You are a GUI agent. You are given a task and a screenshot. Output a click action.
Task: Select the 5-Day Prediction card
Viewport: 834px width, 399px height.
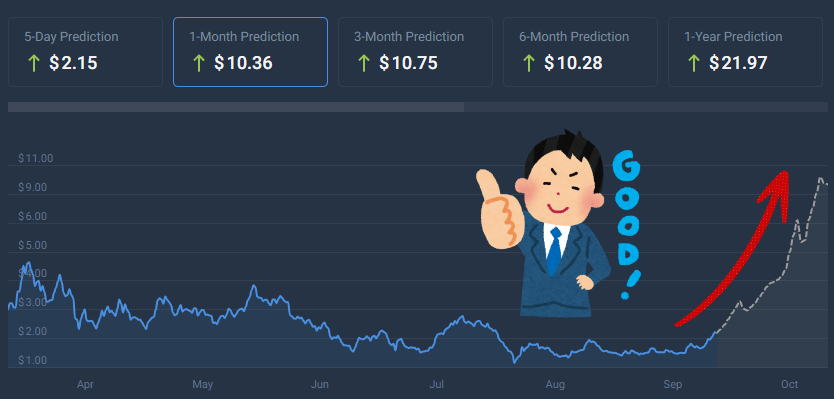point(85,52)
